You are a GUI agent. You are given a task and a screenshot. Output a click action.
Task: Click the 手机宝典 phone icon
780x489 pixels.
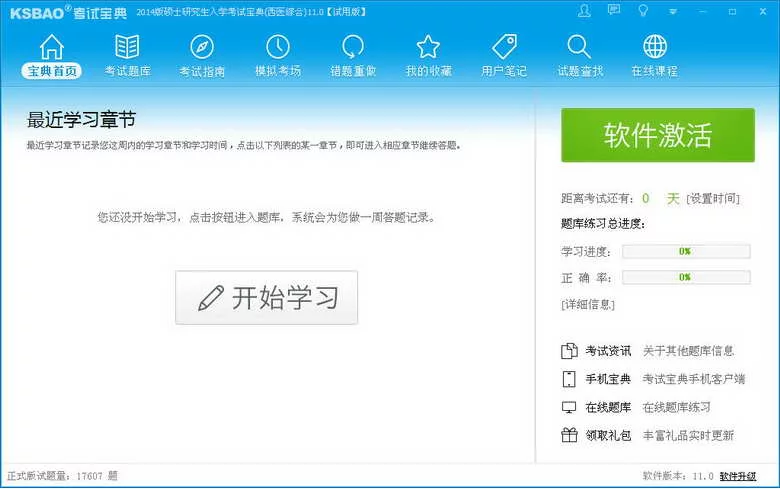pyautogui.click(x=569, y=379)
